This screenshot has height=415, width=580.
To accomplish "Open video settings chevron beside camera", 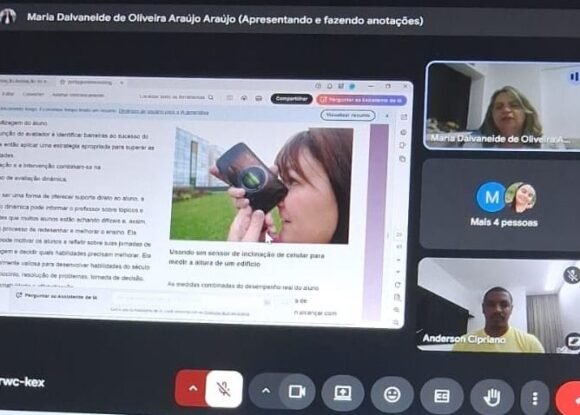I will [266, 391].
